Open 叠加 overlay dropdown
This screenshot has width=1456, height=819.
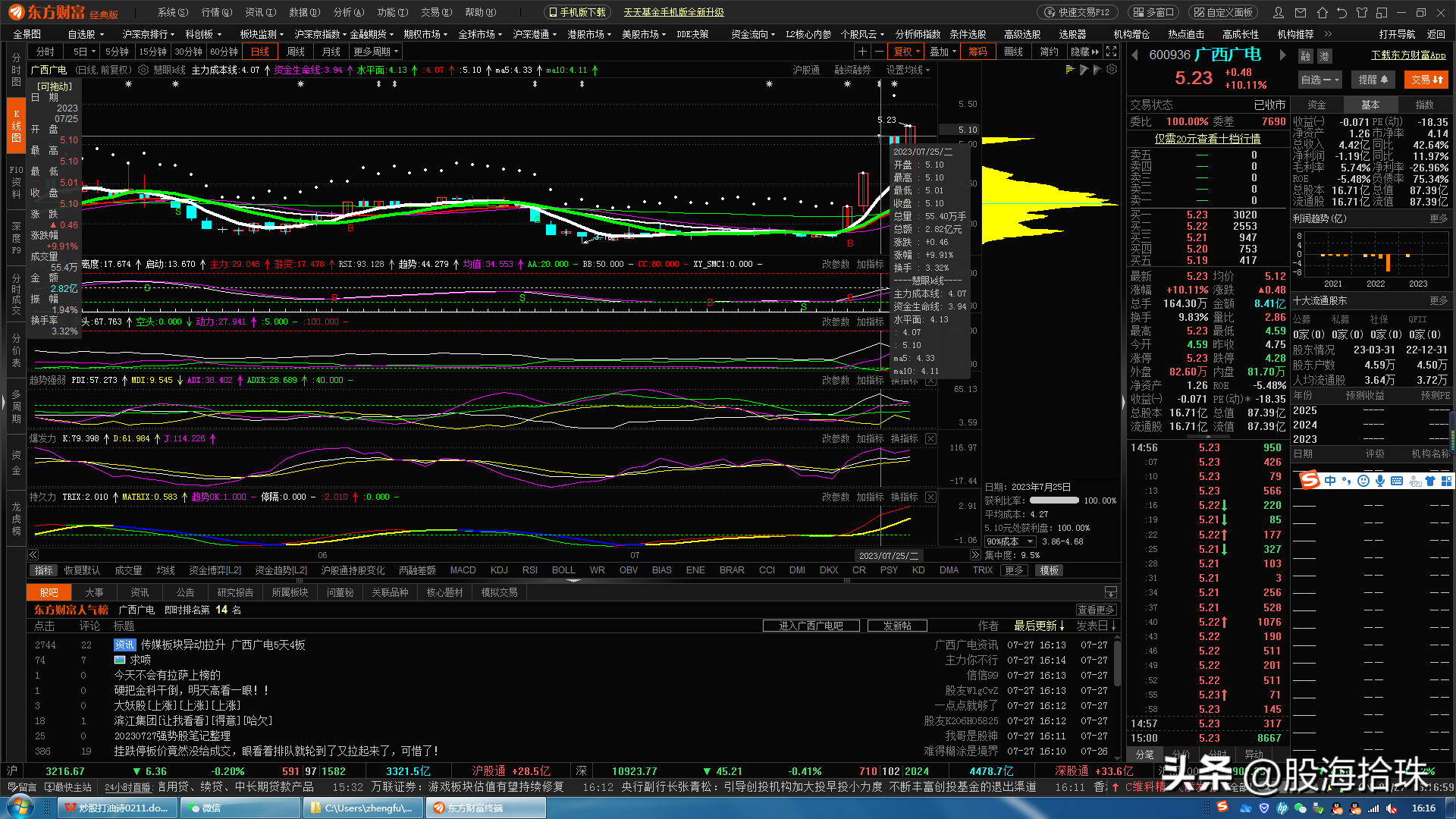943,52
